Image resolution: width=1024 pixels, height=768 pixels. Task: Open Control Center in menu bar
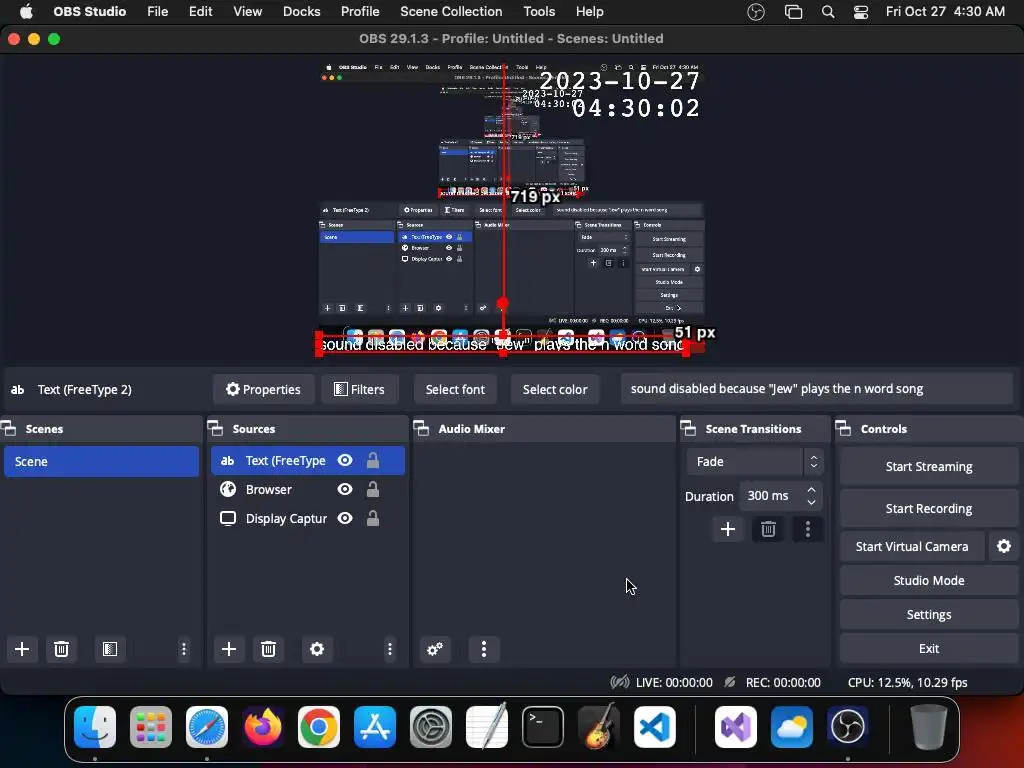point(861,12)
